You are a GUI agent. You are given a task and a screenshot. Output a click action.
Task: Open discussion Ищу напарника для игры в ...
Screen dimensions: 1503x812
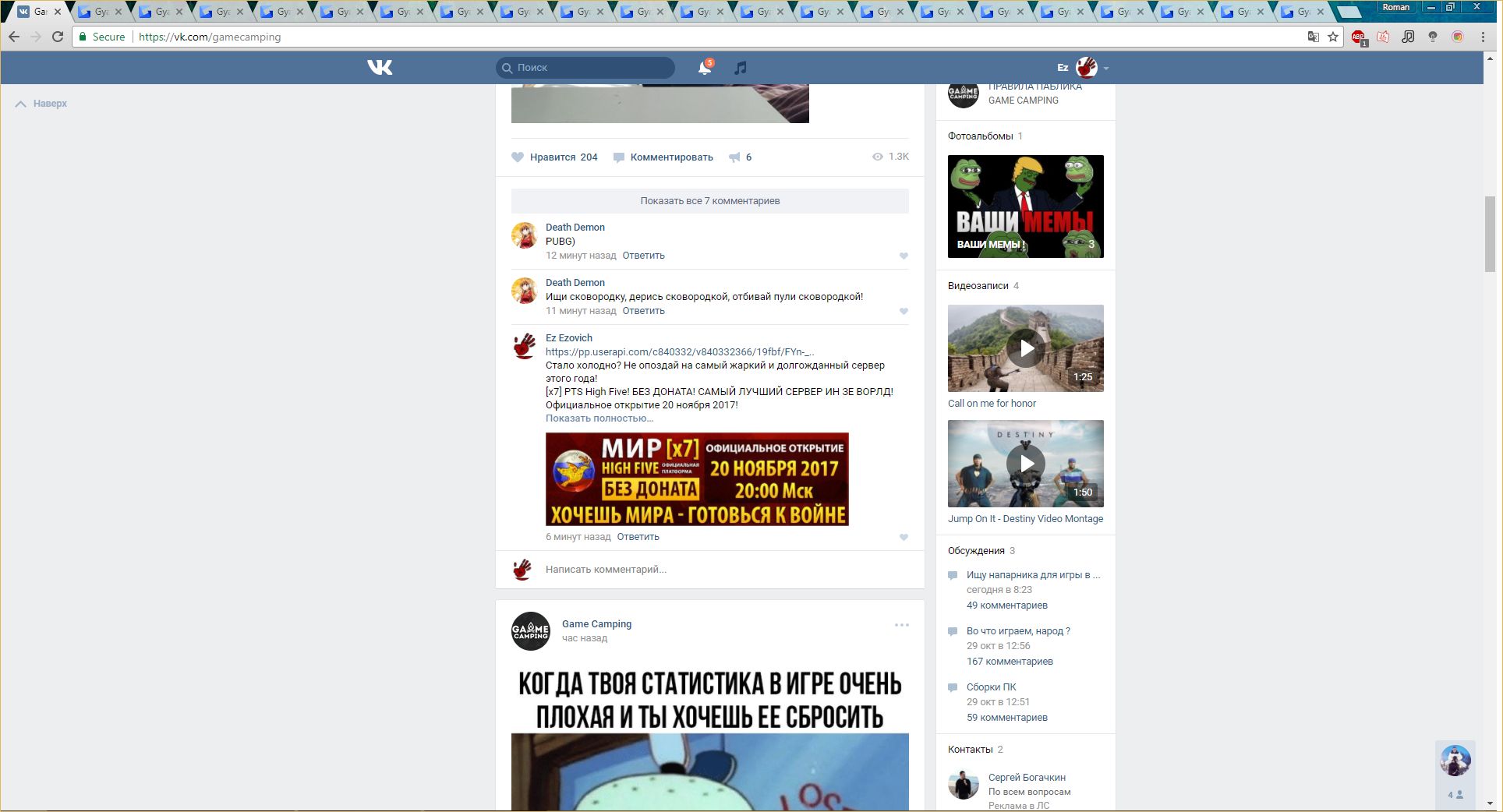[x=1034, y=575]
